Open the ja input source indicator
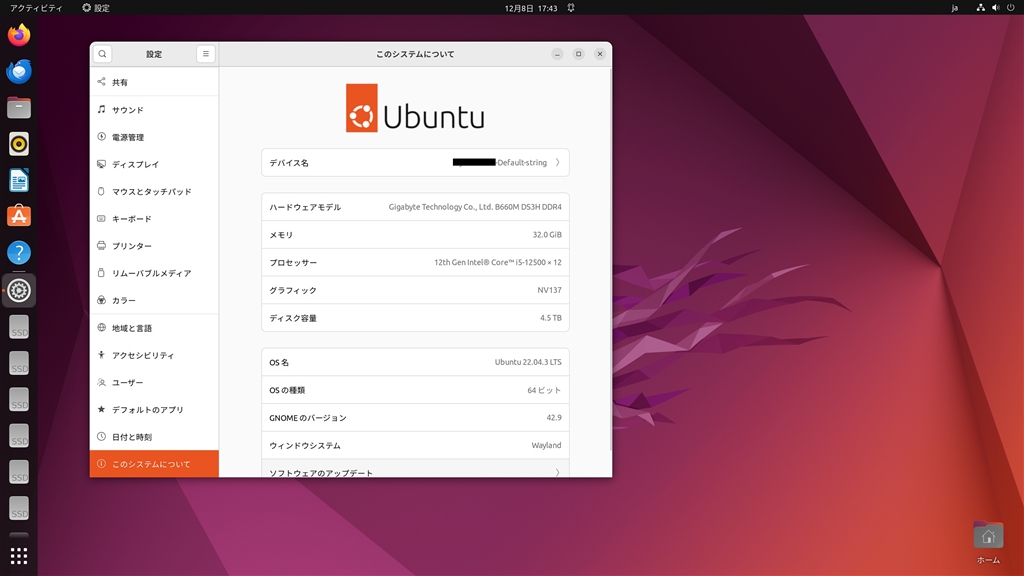The height and width of the screenshot is (576, 1024). click(x=954, y=8)
